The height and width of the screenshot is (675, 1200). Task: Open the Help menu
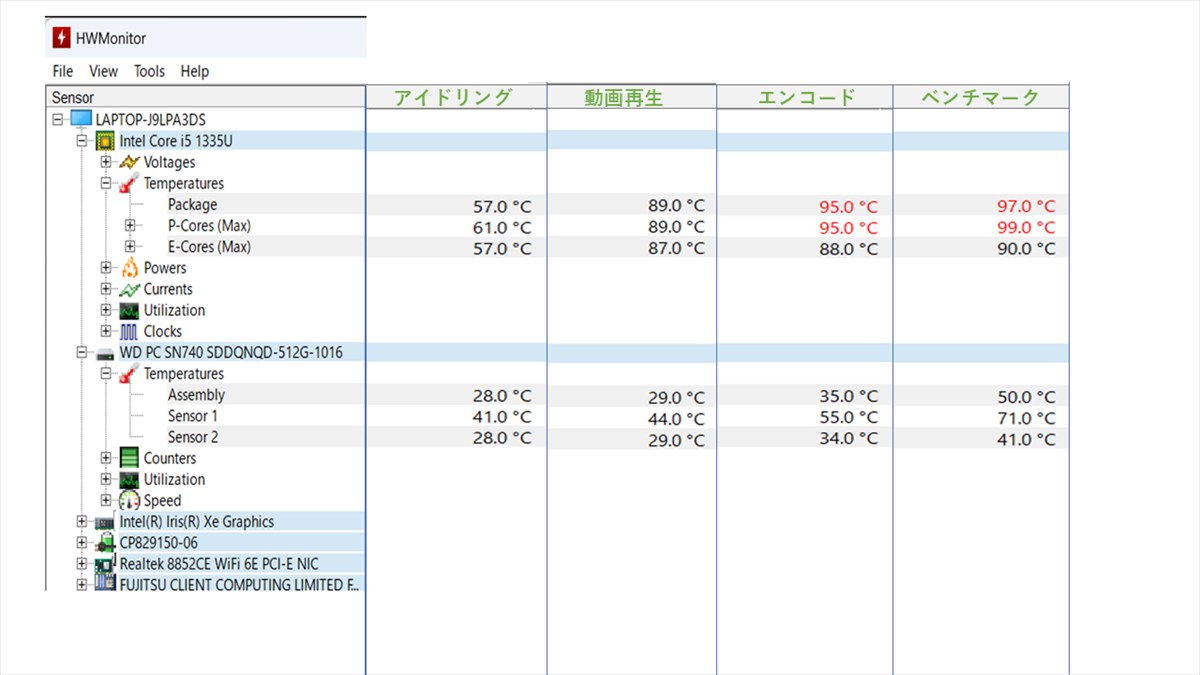point(195,71)
